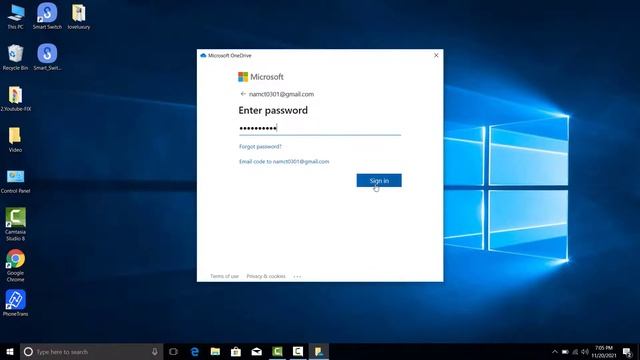Open Task View on taskbar
This screenshot has width=640, height=360.
point(173,351)
